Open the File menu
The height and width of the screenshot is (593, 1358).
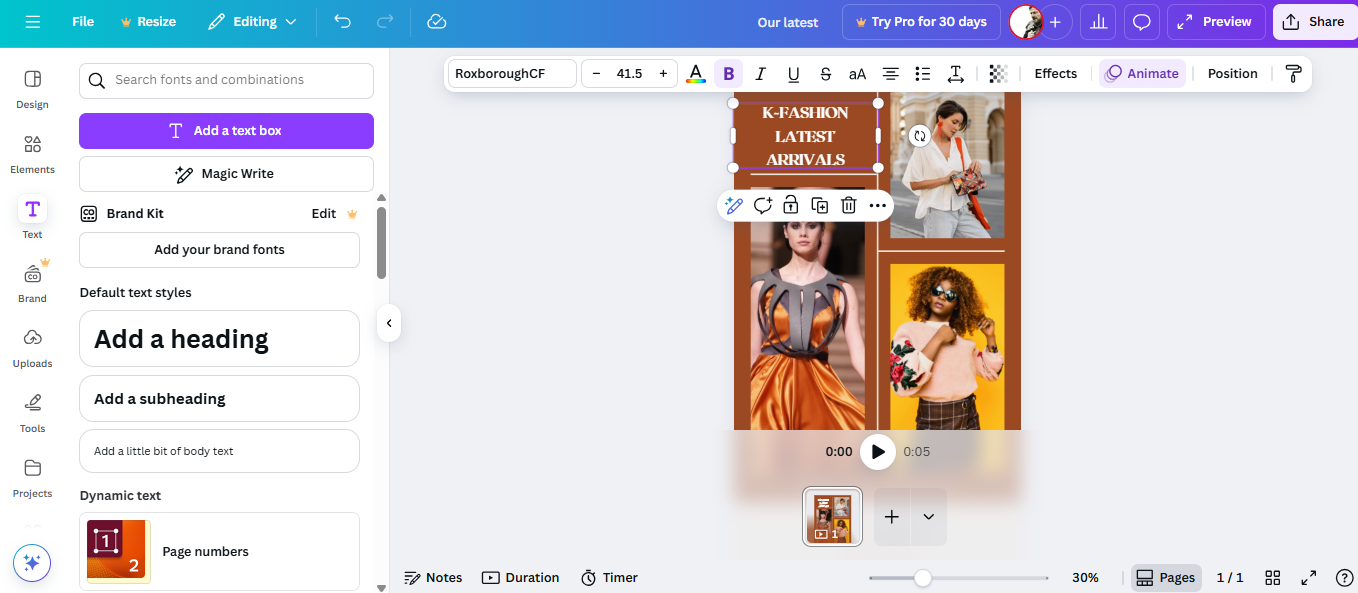click(x=83, y=22)
